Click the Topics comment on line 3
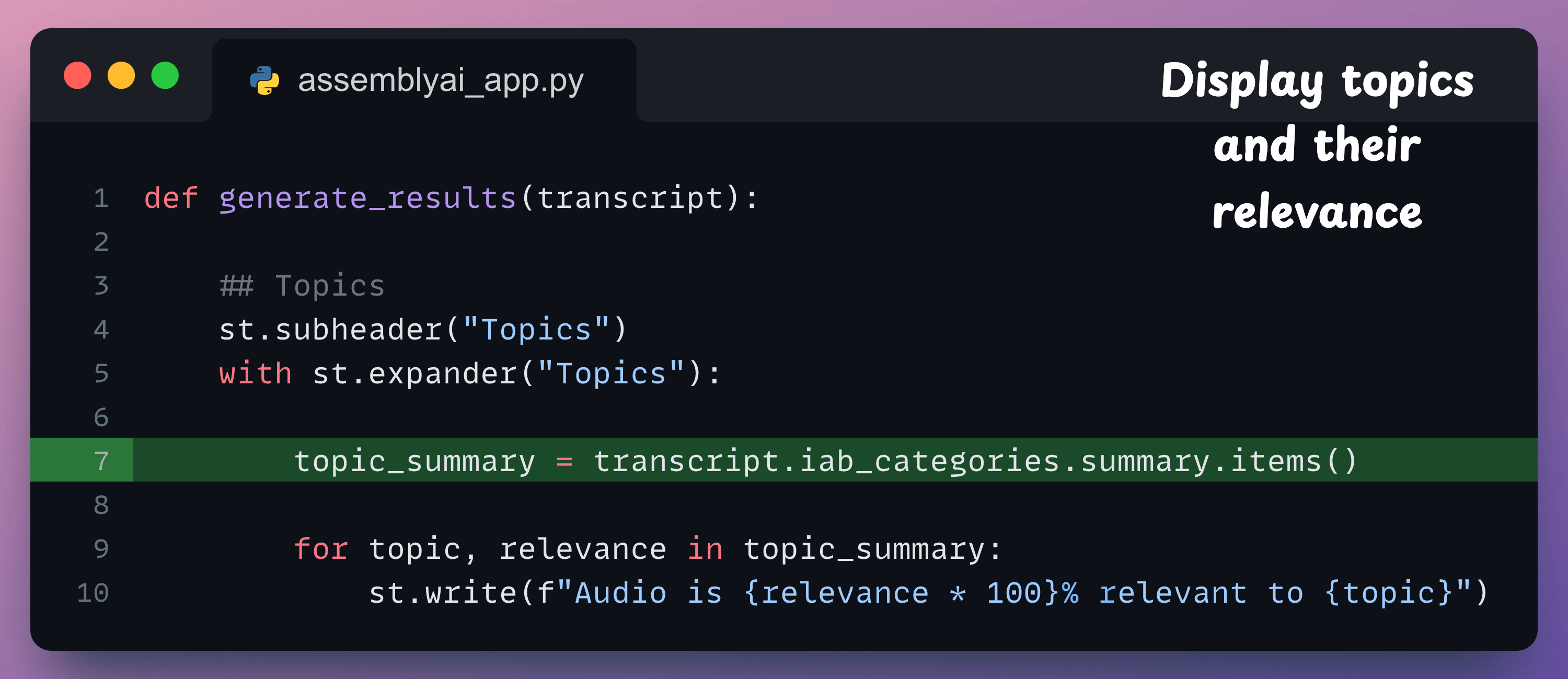Image resolution: width=1568 pixels, height=679 pixels. click(x=301, y=285)
